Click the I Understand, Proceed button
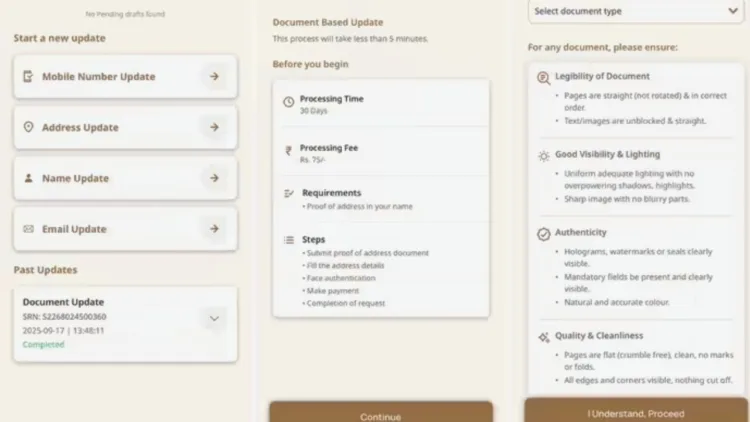750x422 pixels. pos(636,410)
